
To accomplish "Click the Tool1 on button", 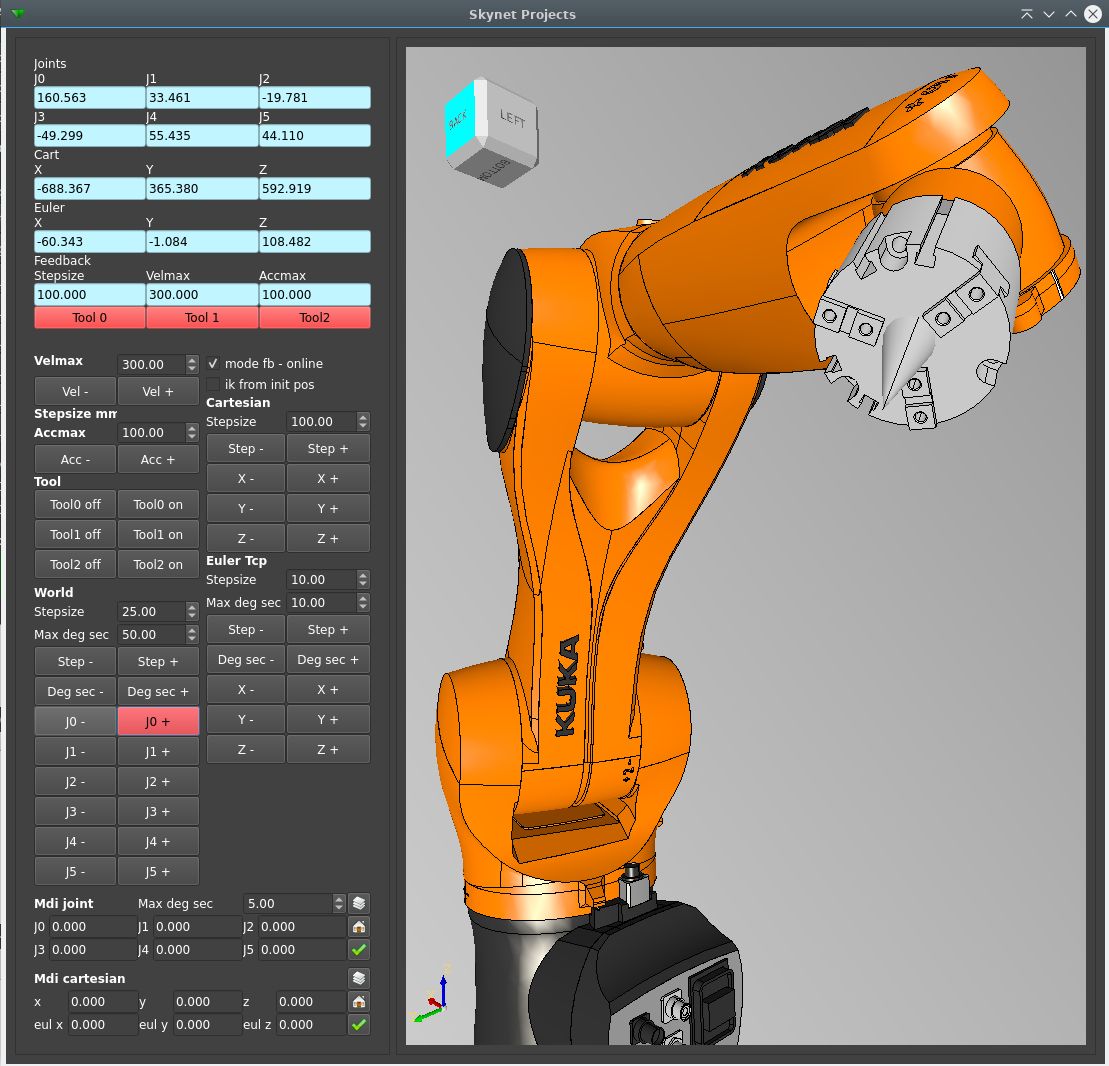I will click(x=158, y=534).
